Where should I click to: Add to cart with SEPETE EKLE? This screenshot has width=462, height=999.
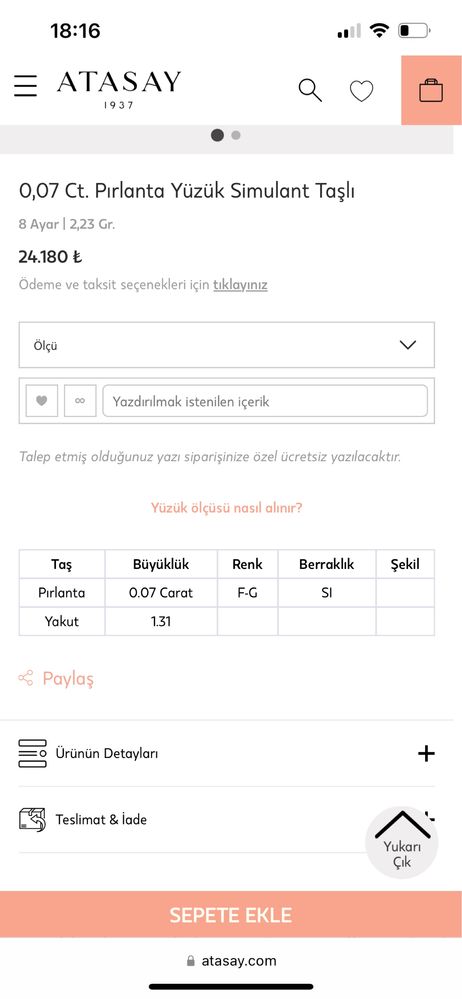coord(231,915)
